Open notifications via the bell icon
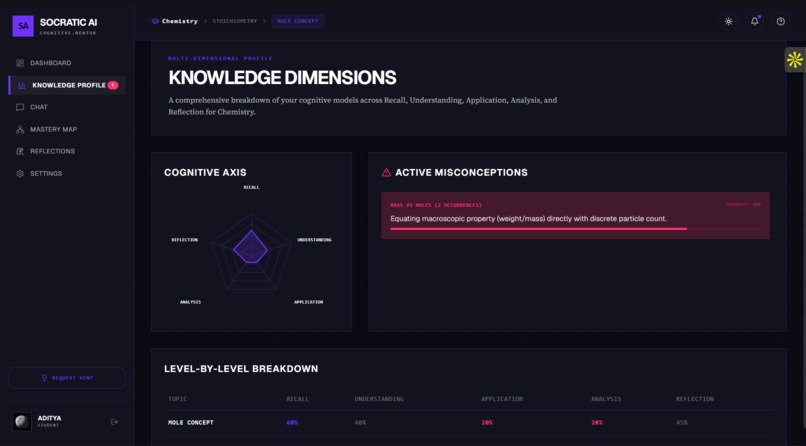The height and width of the screenshot is (446, 806). (755, 22)
